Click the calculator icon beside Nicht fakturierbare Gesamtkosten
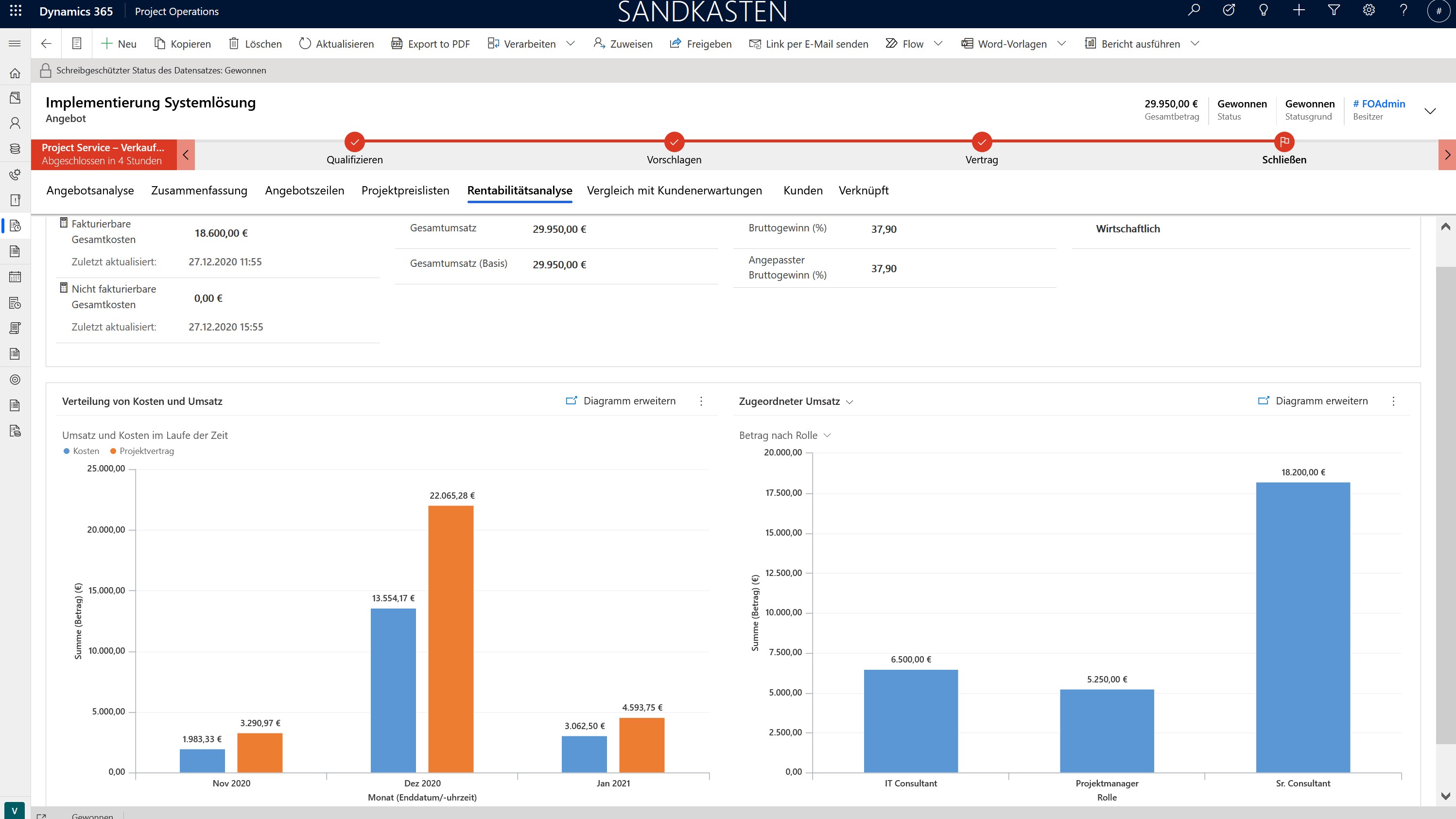The width and height of the screenshot is (1456, 819). [x=64, y=288]
